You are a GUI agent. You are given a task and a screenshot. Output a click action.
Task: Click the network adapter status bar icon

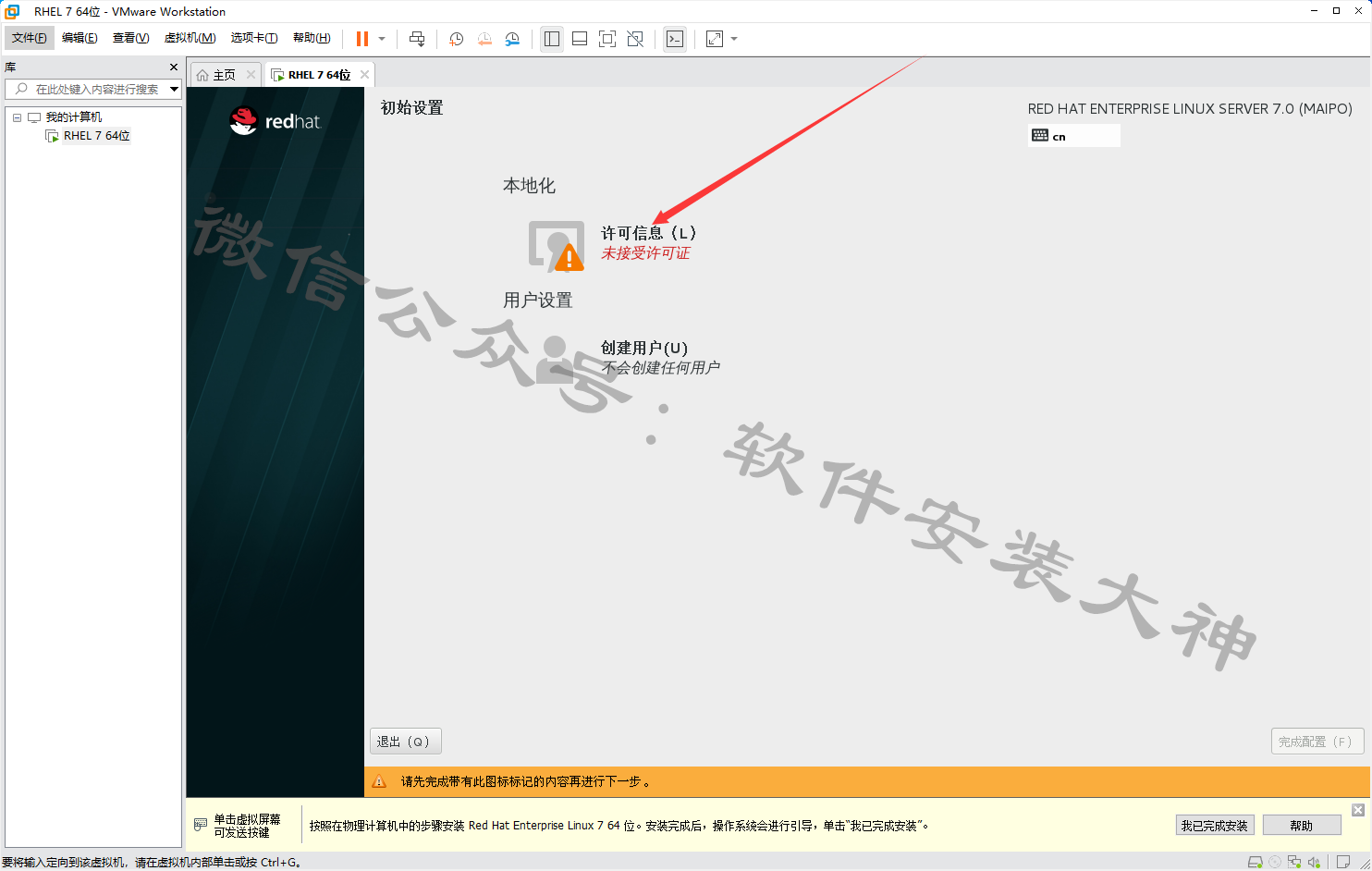click(1294, 862)
